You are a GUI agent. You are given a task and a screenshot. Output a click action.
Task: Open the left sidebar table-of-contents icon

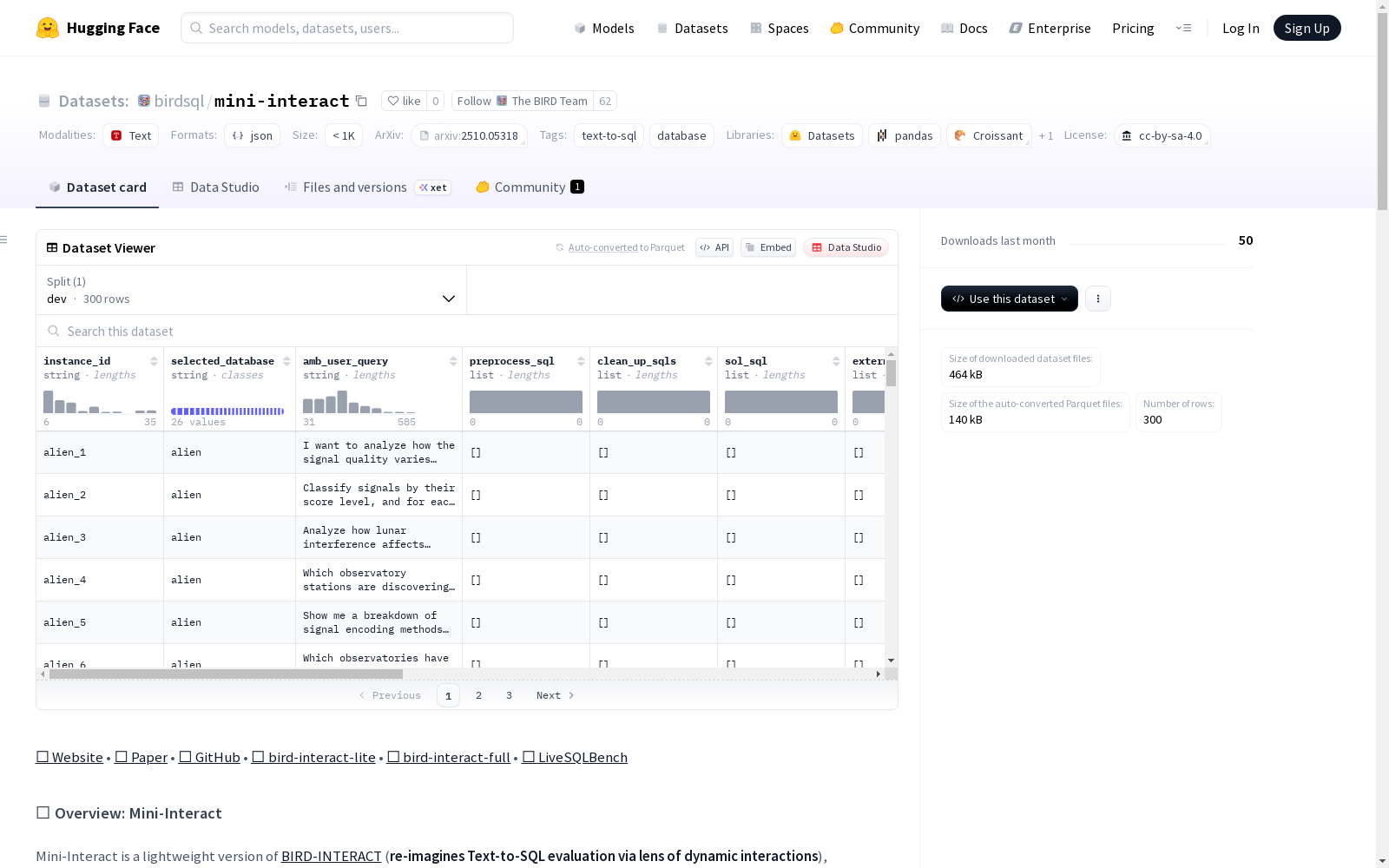click(x=4, y=240)
